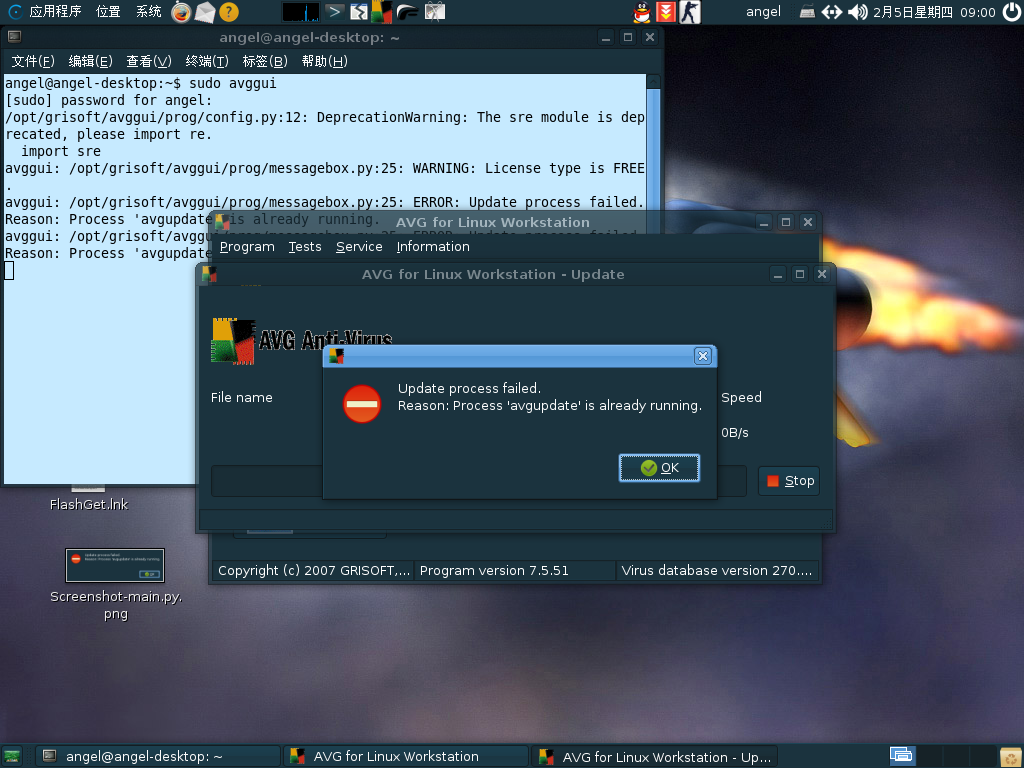The height and width of the screenshot is (768, 1024).
Task: Open the trash icon in bottom panel
Action: pos(1011,756)
